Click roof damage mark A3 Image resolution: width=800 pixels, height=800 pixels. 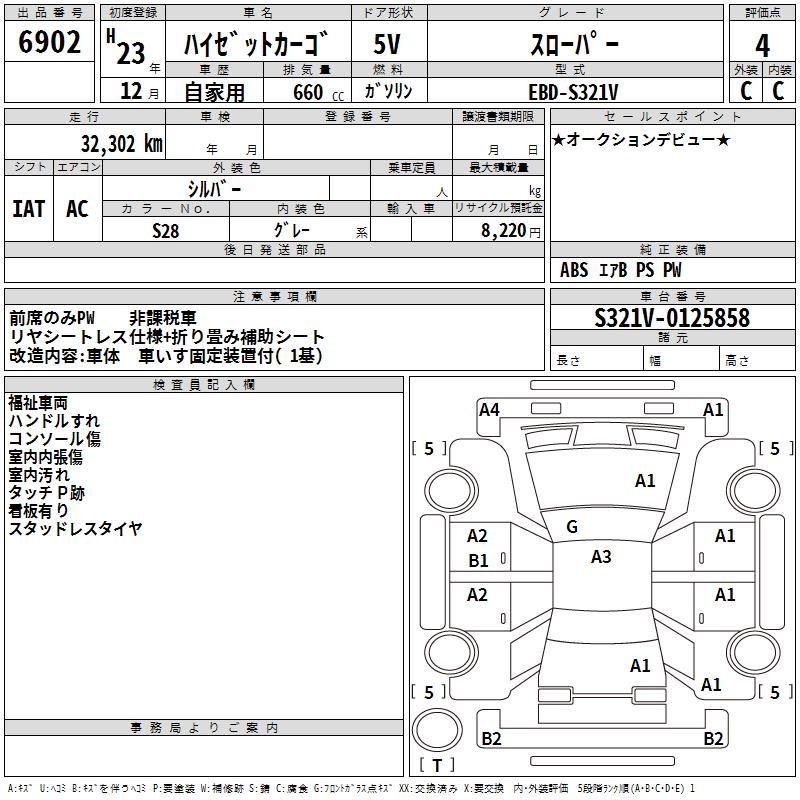pos(601,557)
